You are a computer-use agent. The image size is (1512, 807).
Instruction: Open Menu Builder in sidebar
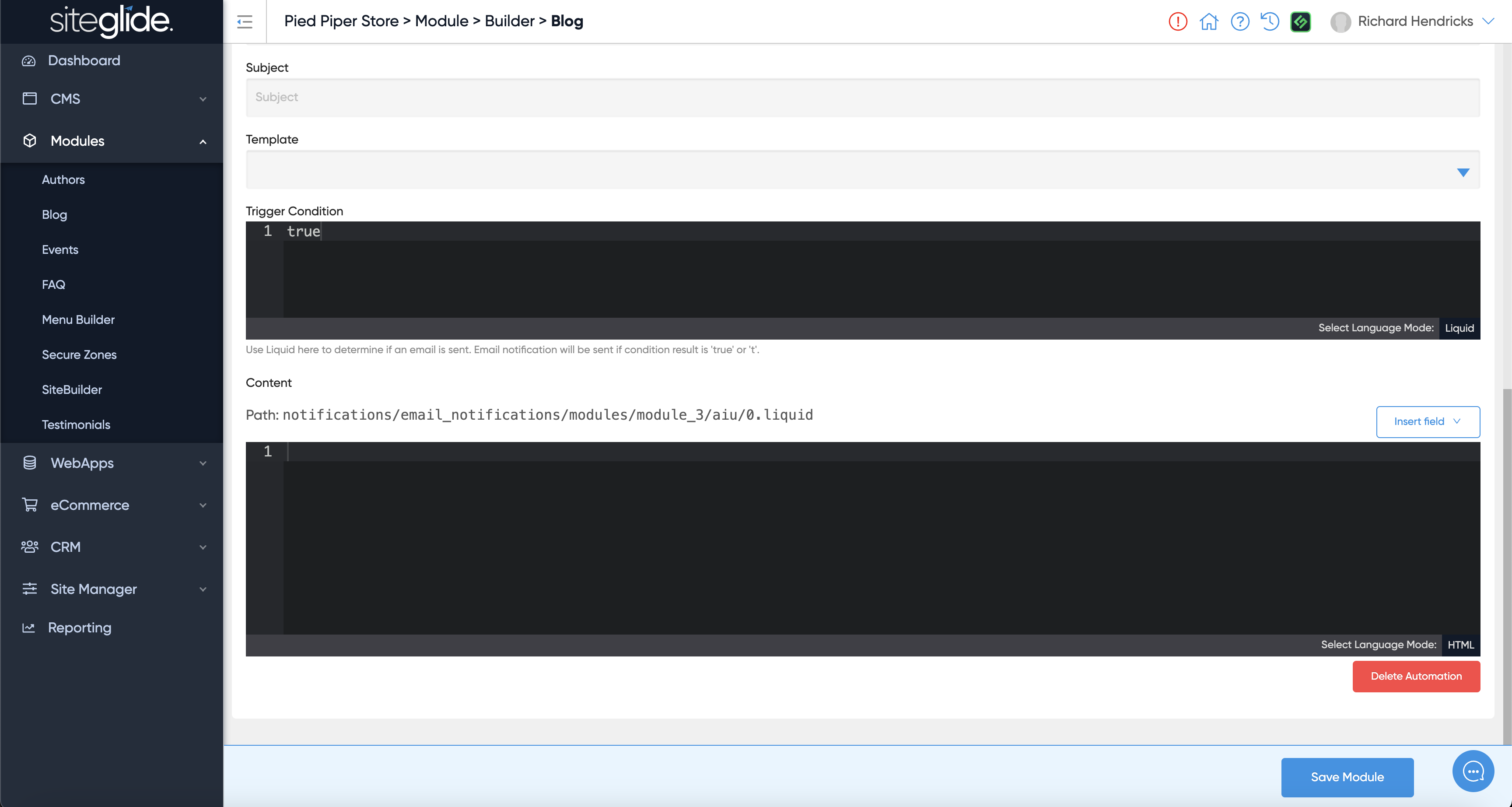coord(78,319)
